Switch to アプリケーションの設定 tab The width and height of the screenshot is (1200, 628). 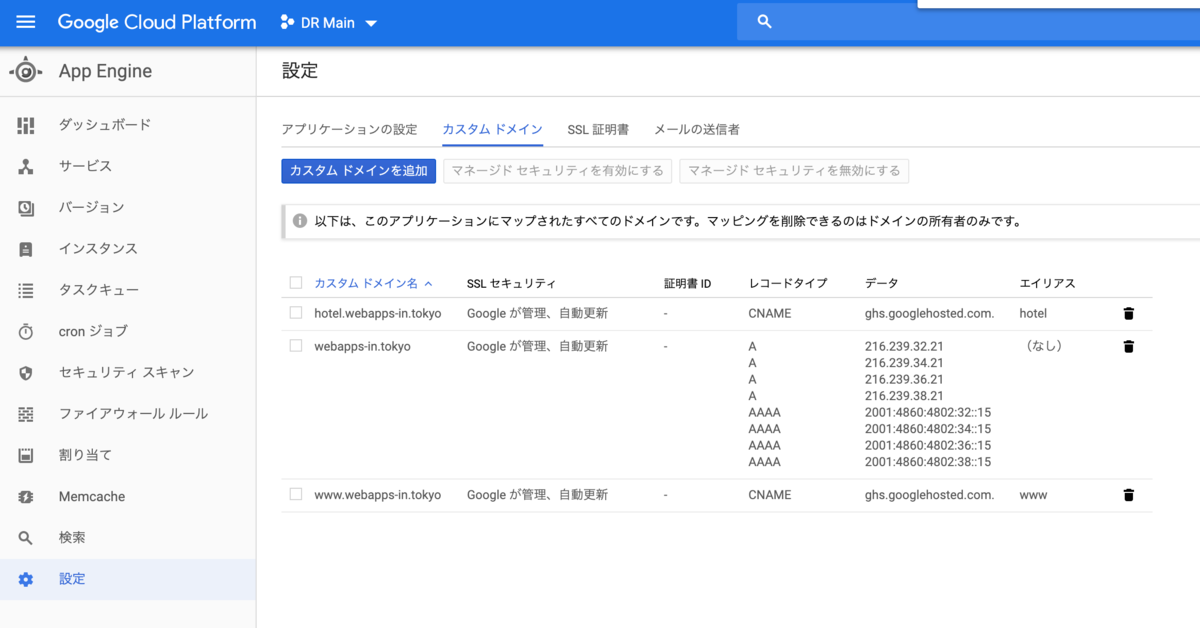click(x=349, y=129)
